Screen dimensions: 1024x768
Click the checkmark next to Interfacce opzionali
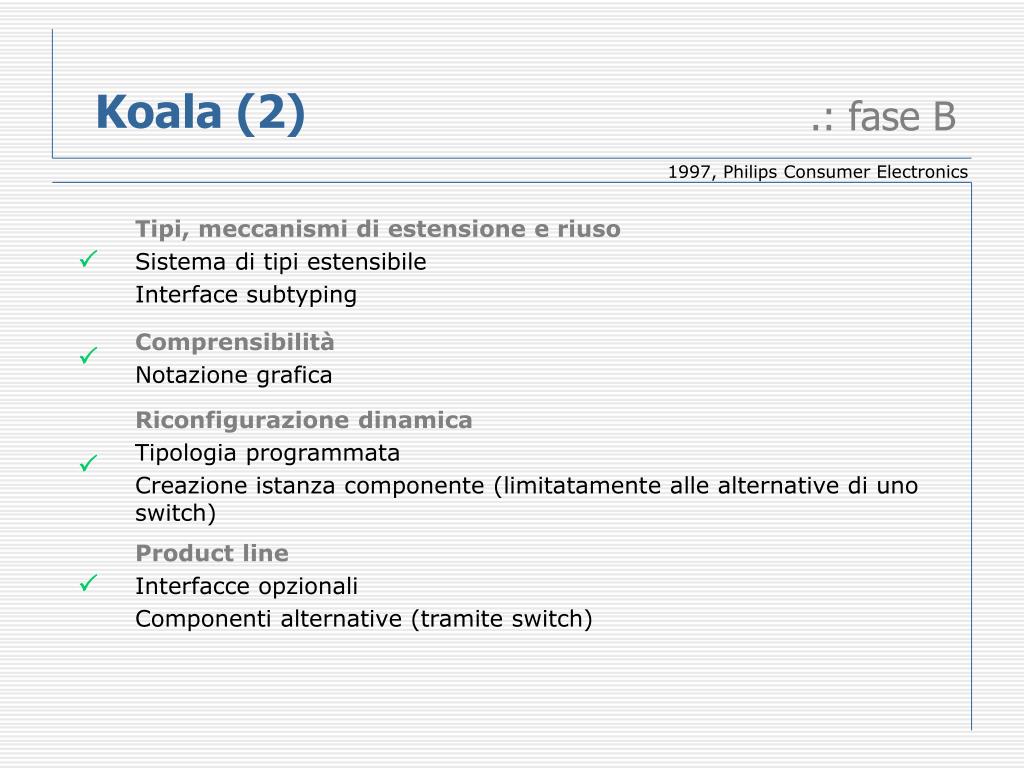pos(89,583)
